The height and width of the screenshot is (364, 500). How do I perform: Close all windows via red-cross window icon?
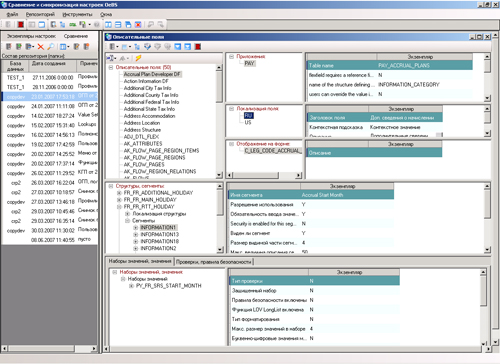pos(138,25)
